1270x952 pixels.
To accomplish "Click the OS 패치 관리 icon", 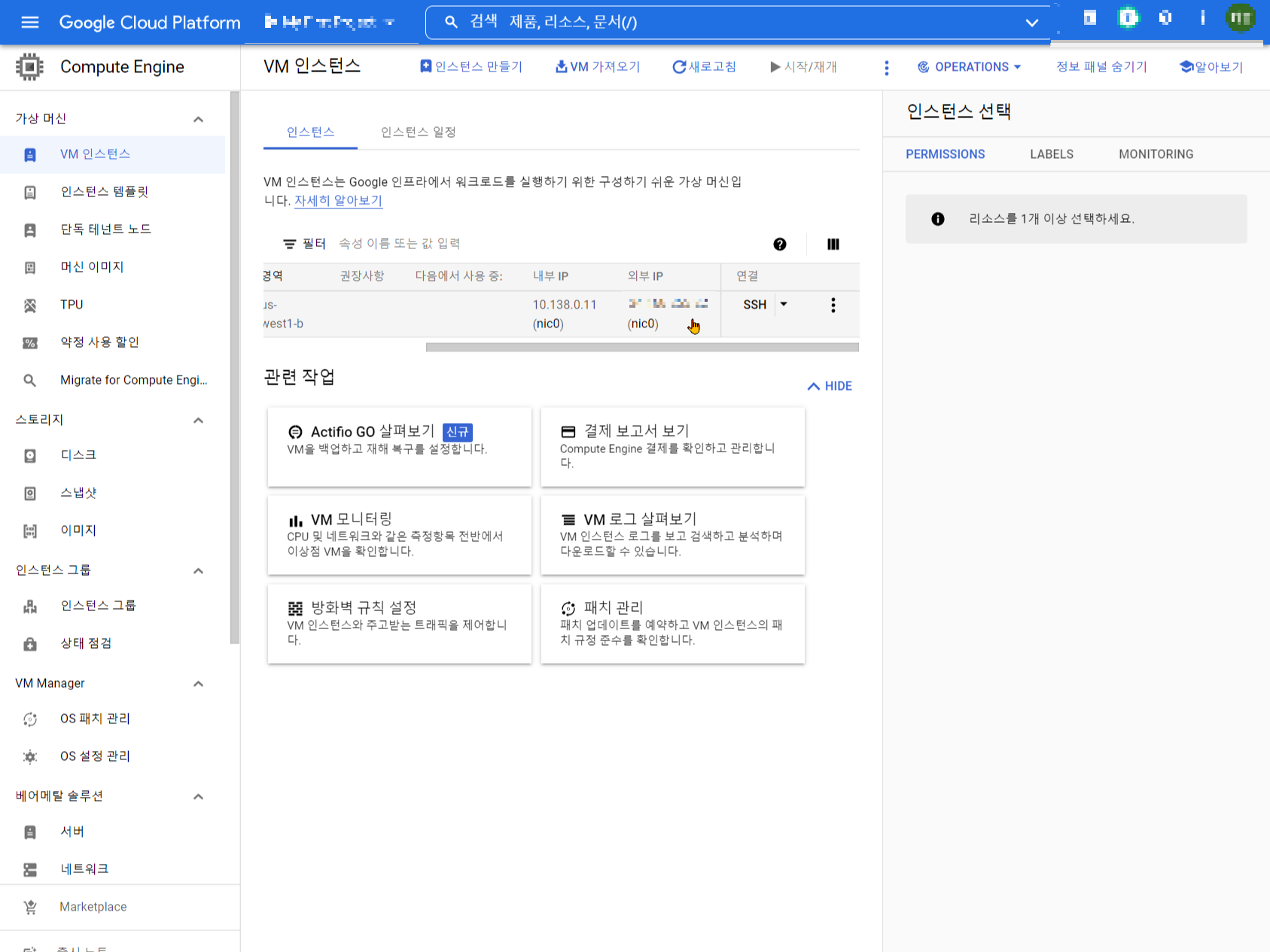I will tap(30, 719).
